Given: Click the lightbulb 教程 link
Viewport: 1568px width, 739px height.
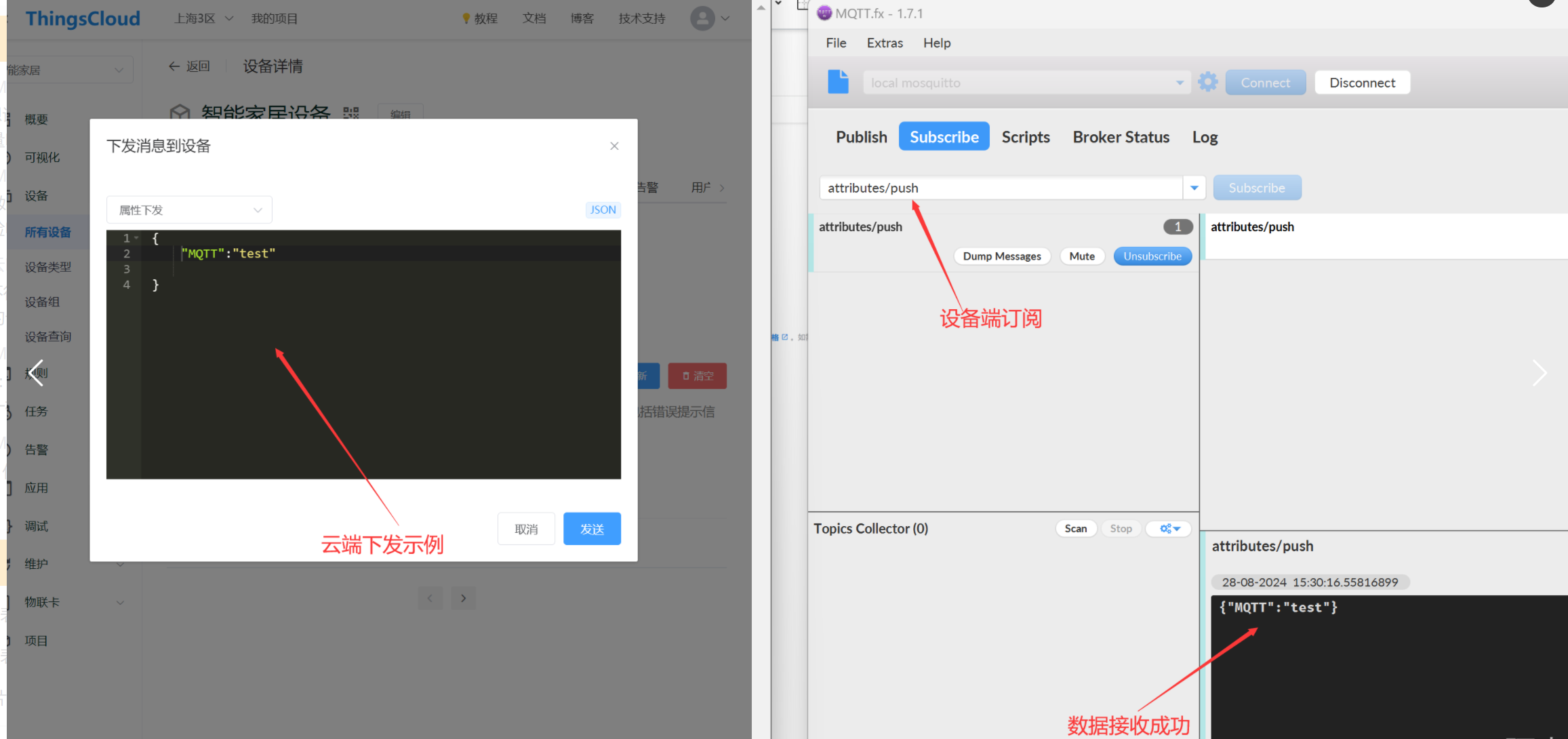Looking at the screenshot, I should [x=480, y=18].
